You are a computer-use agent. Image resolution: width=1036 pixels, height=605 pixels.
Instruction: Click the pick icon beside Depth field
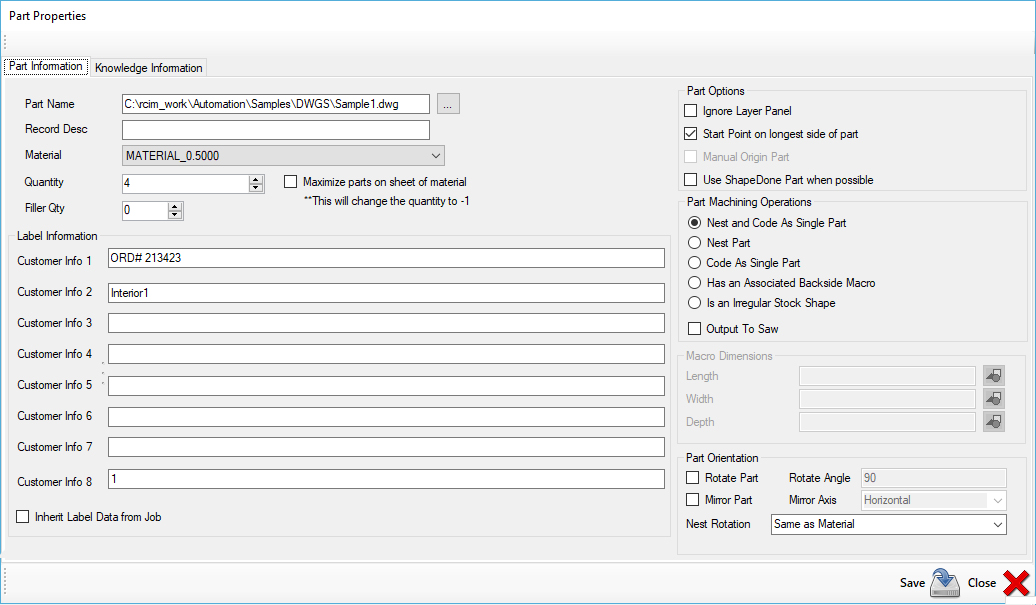click(x=993, y=422)
